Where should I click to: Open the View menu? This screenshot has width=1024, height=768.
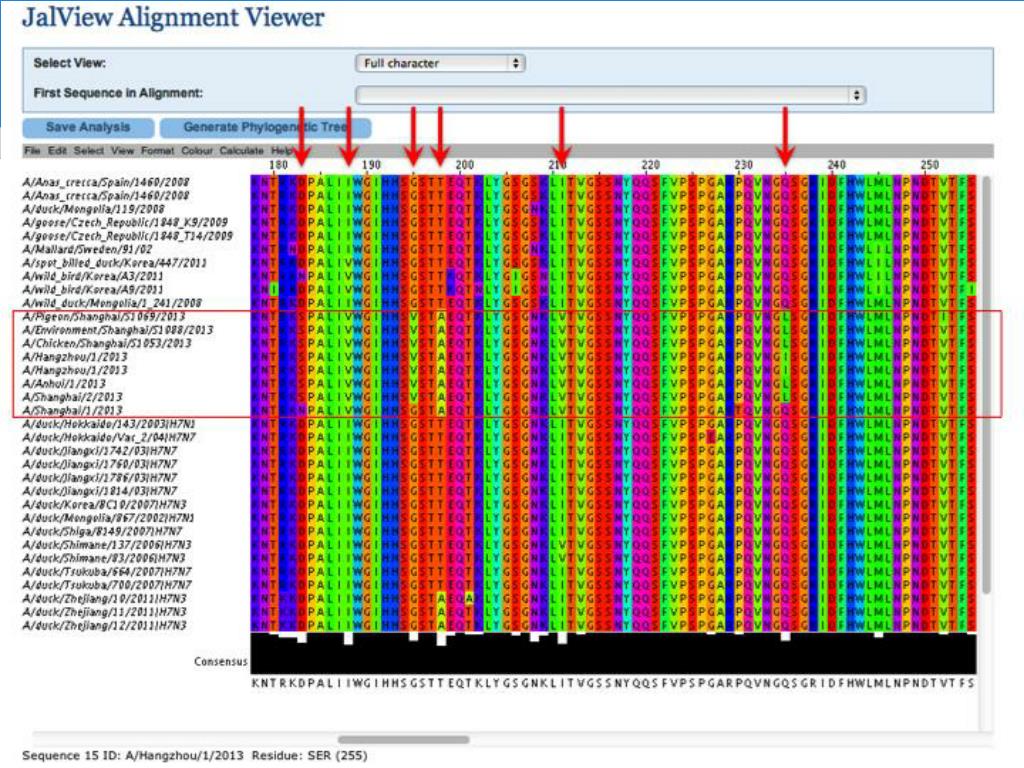pyautogui.click(x=122, y=150)
